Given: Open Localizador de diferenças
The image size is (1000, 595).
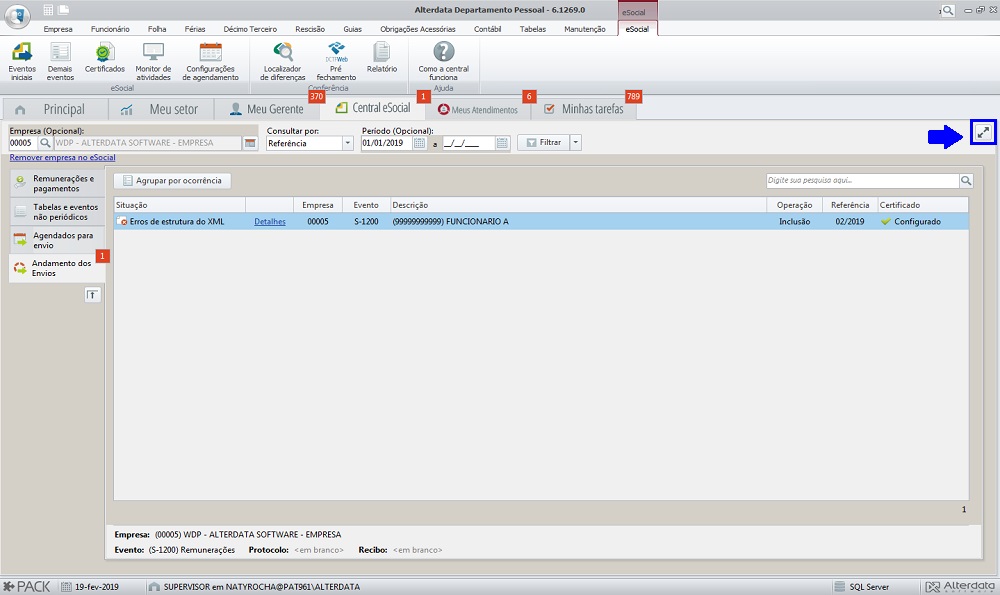Looking at the screenshot, I should point(283,62).
